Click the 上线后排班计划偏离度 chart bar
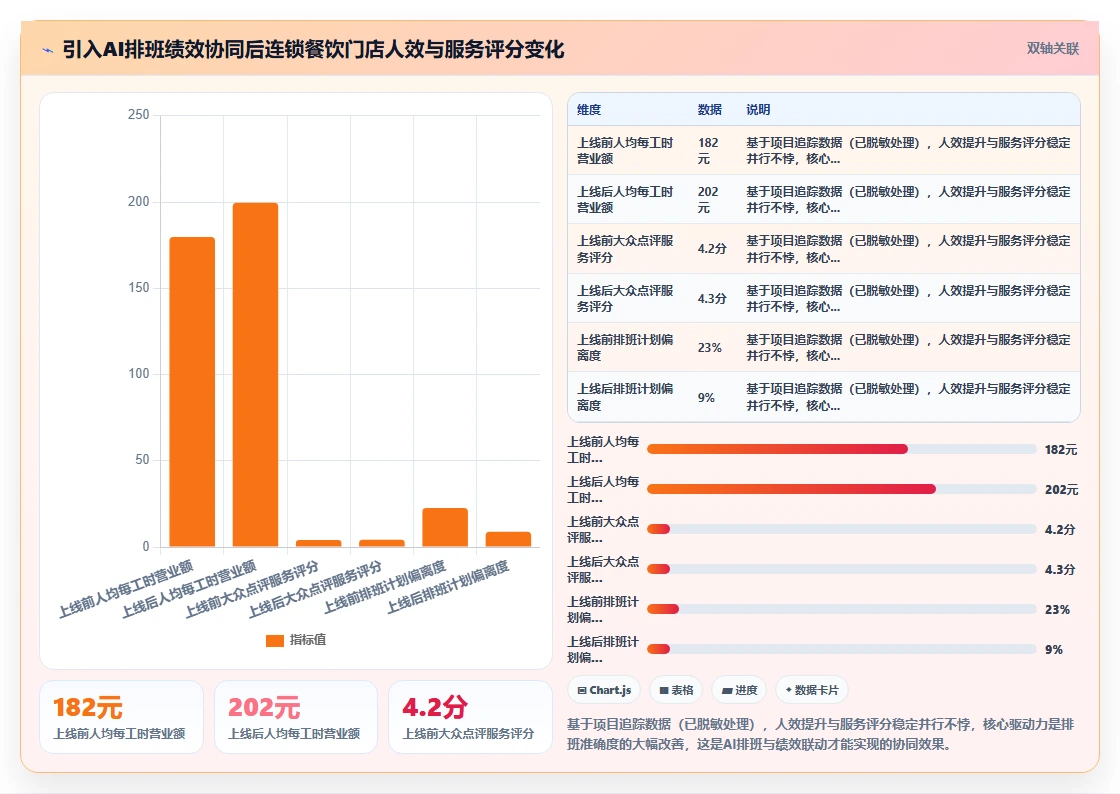This screenshot has width=1120, height=794. point(509,540)
